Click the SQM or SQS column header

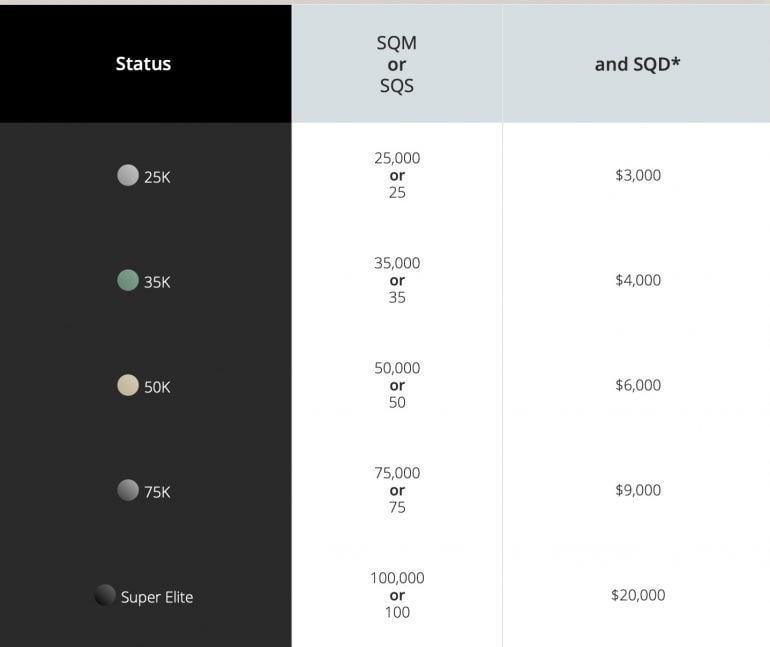[397, 64]
